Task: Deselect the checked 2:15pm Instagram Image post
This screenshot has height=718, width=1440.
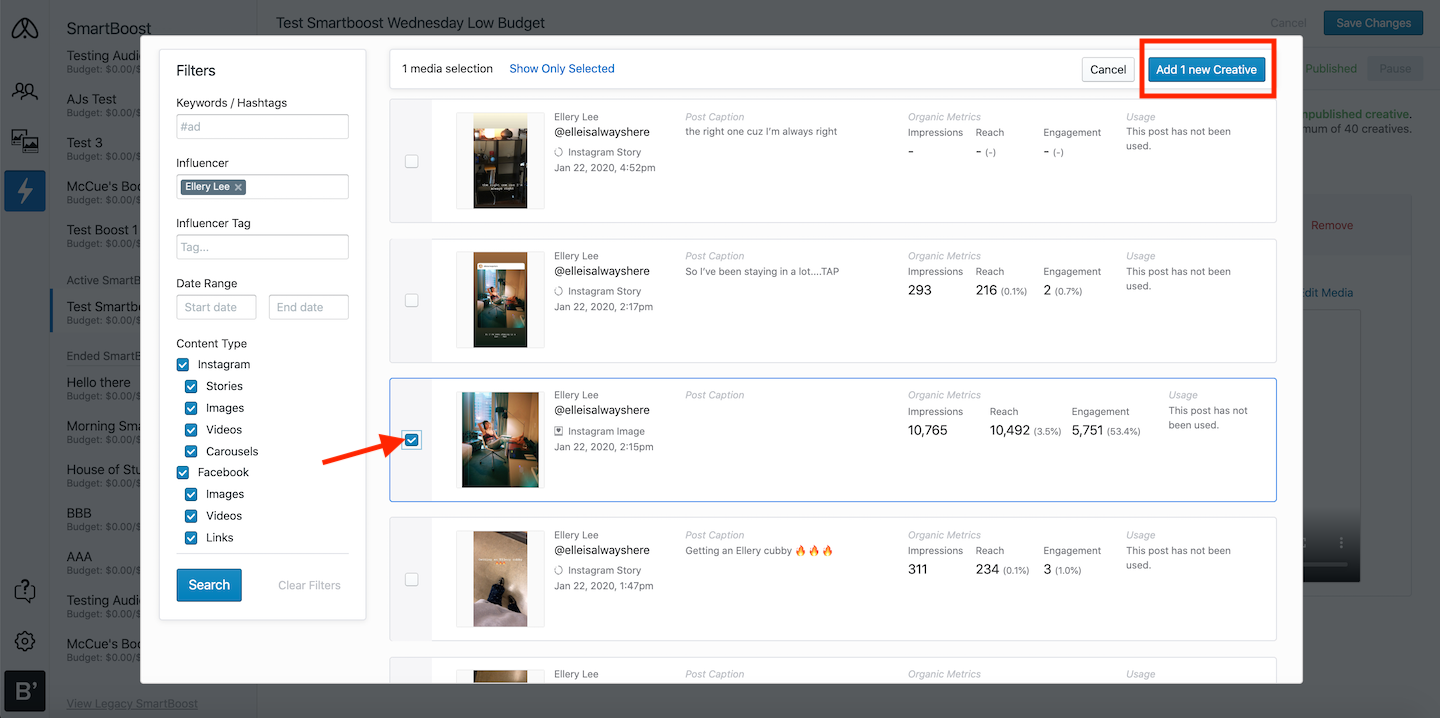Action: [x=411, y=440]
